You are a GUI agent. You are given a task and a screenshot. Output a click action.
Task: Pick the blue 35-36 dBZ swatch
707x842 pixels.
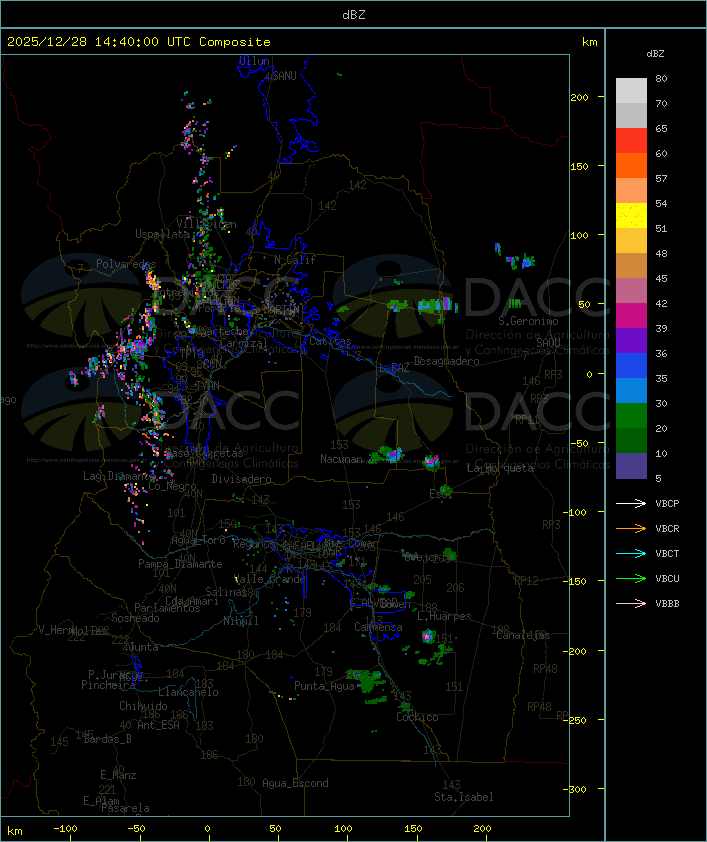(x=631, y=366)
